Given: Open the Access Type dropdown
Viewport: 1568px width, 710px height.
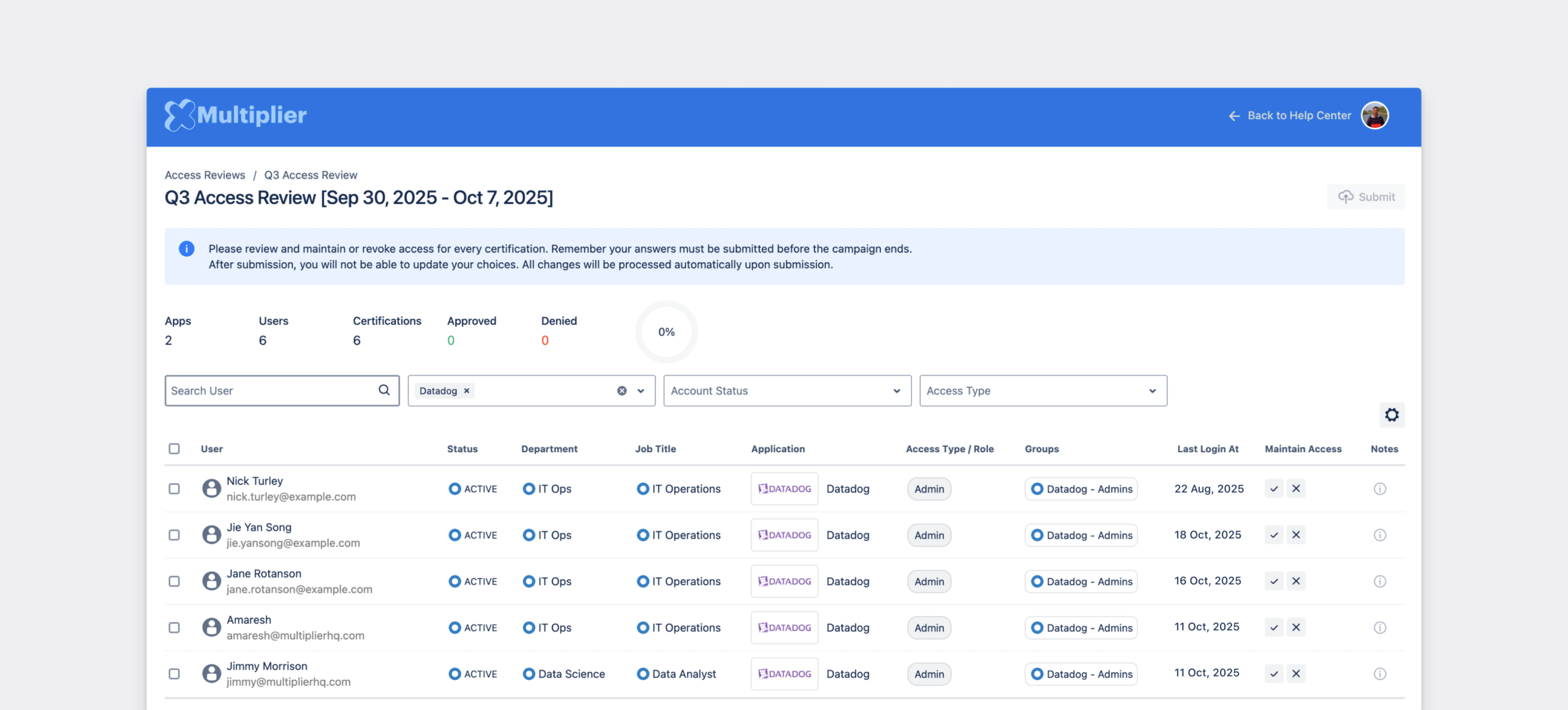Looking at the screenshot, I should pyautogui.click(x=1042, y=391).
